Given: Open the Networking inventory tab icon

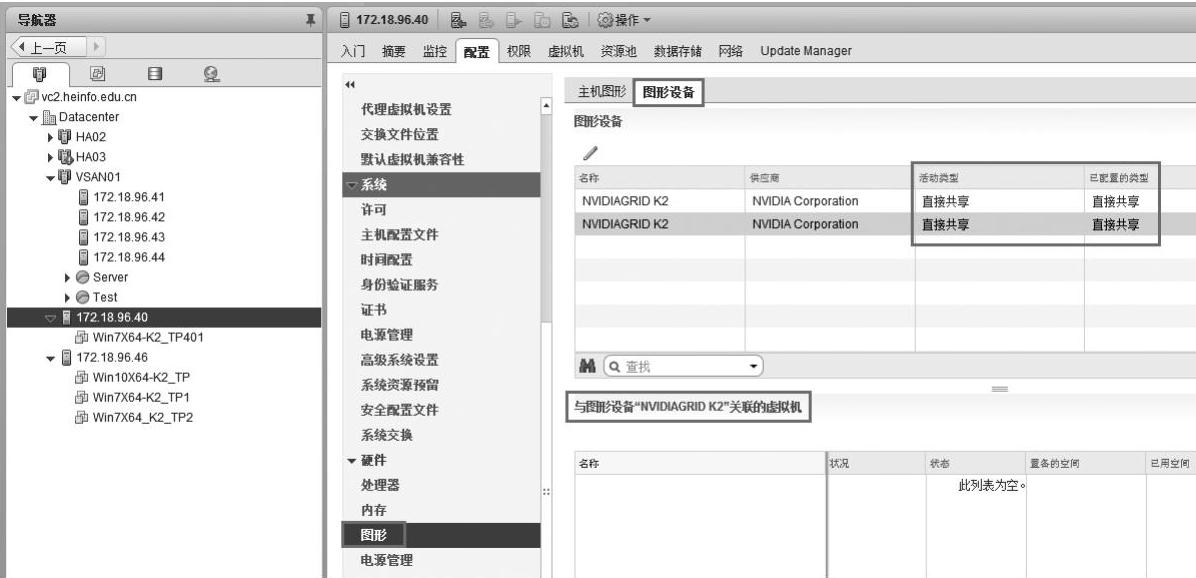Looking at the screenshot, I should 212,74.
